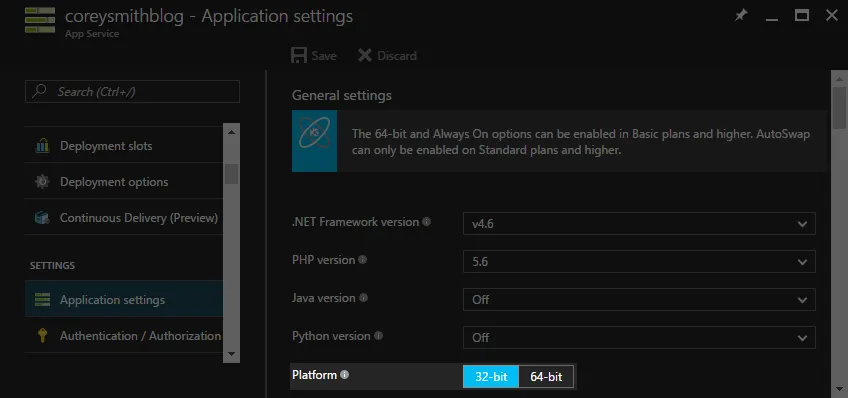Click the sidebar scrollbar up arrow
Image resolution: width=848 pixels, height=398 pixels.
coord(231,132)
